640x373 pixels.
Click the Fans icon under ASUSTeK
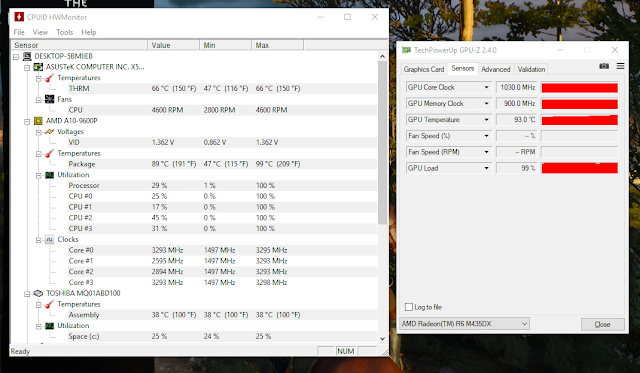(x=49, y=99)
